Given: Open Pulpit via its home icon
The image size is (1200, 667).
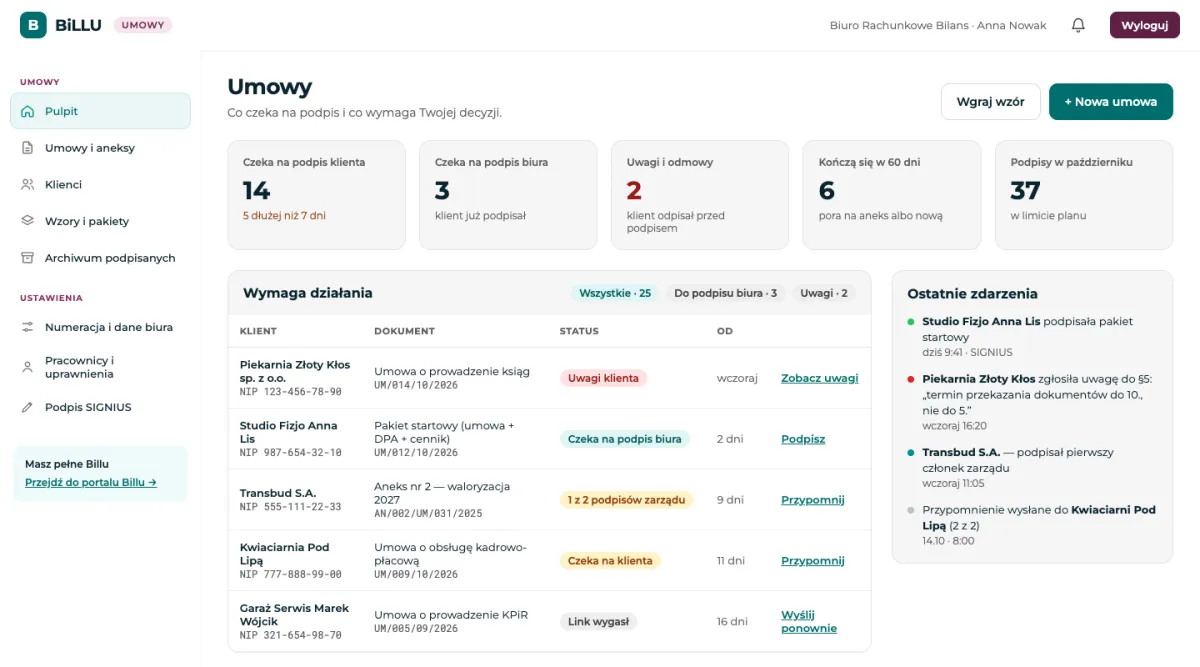Looking at the screenshot, I should [x=27, y=111].
